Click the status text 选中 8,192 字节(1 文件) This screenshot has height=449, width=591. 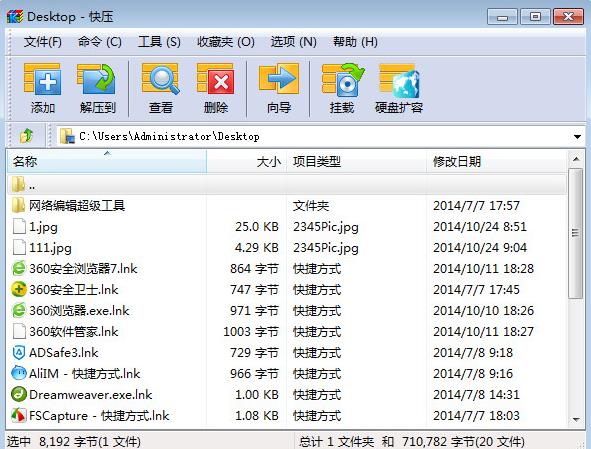click(x=74, y=441)
